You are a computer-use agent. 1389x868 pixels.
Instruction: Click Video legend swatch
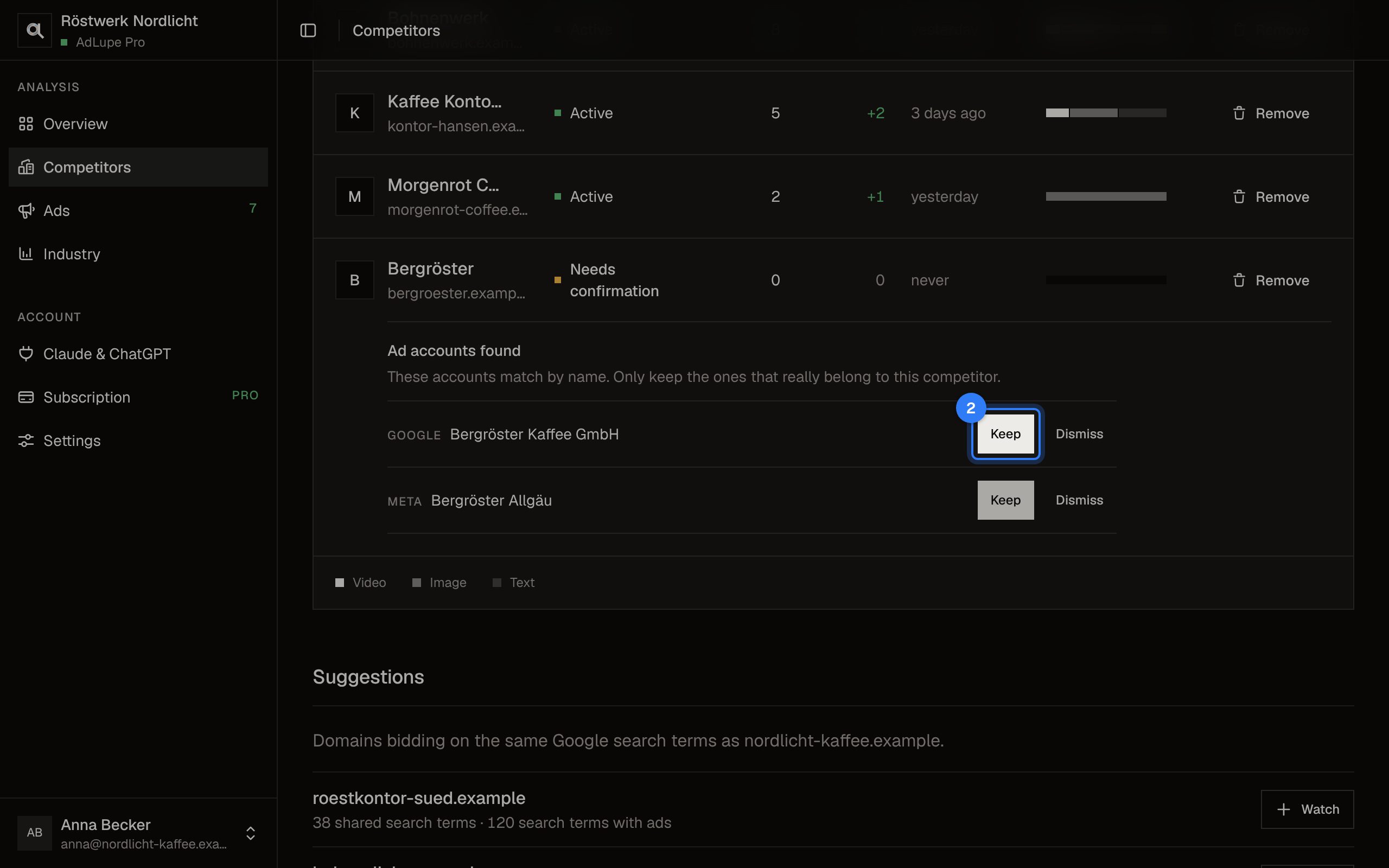coord(340,583)
